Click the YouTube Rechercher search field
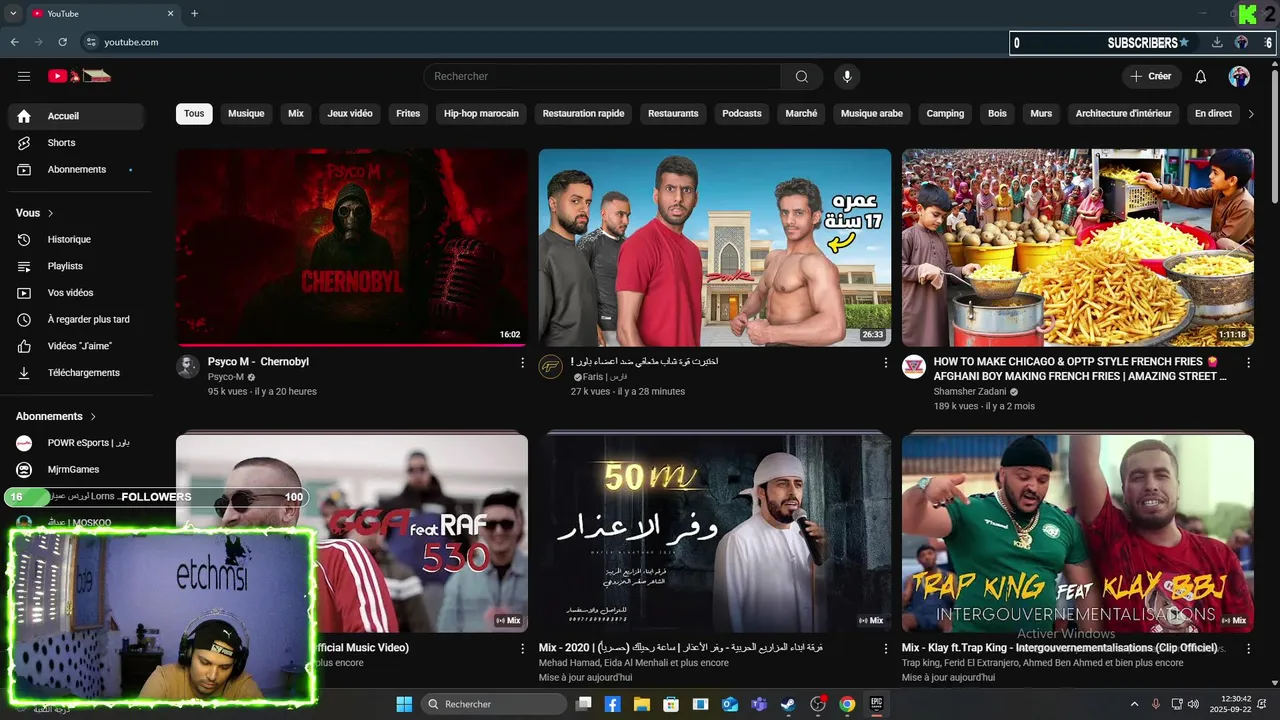 (603, 76)
